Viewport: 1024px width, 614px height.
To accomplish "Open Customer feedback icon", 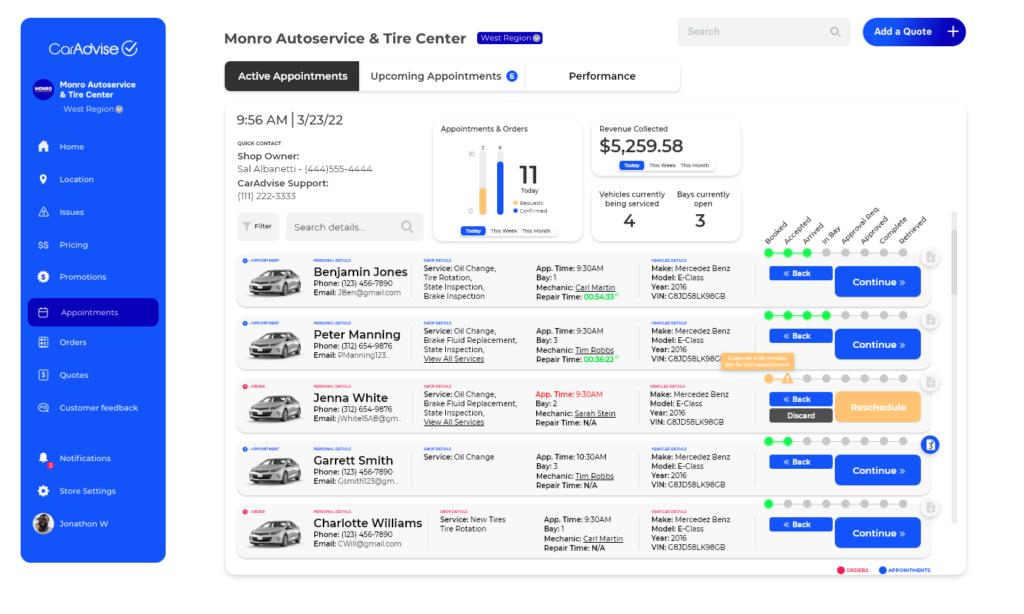I will (43, 408).
